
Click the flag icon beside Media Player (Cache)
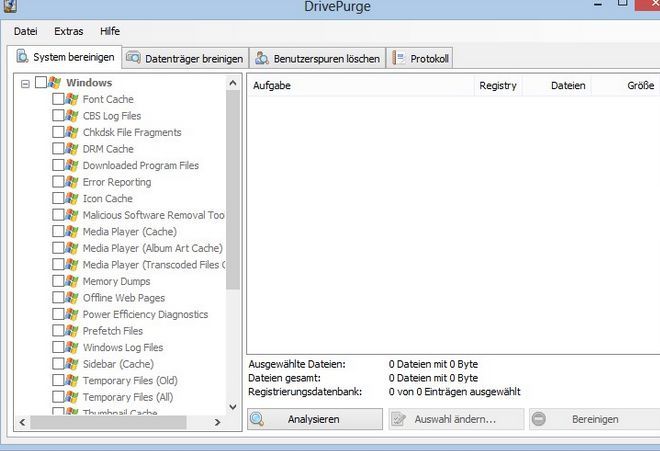click(x=72, y=232)
